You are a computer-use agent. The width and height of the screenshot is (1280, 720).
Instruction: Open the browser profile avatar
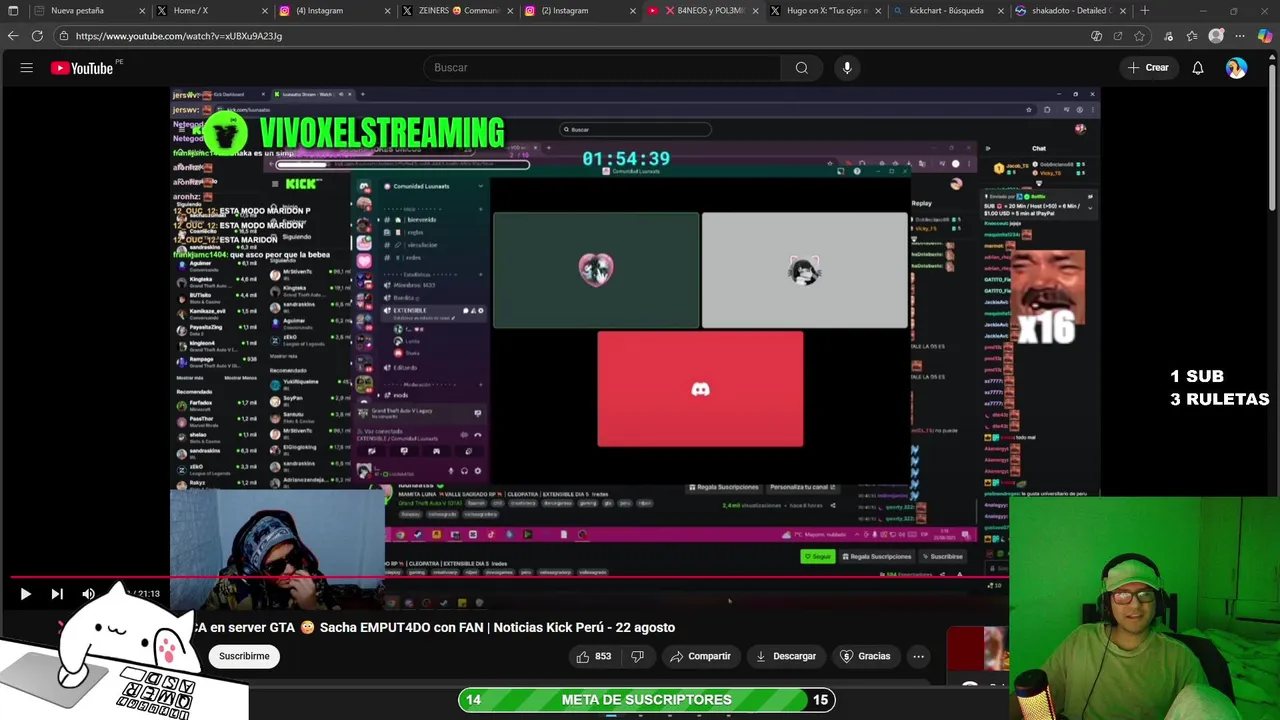pyautogui.click(x=1216, y=36)
